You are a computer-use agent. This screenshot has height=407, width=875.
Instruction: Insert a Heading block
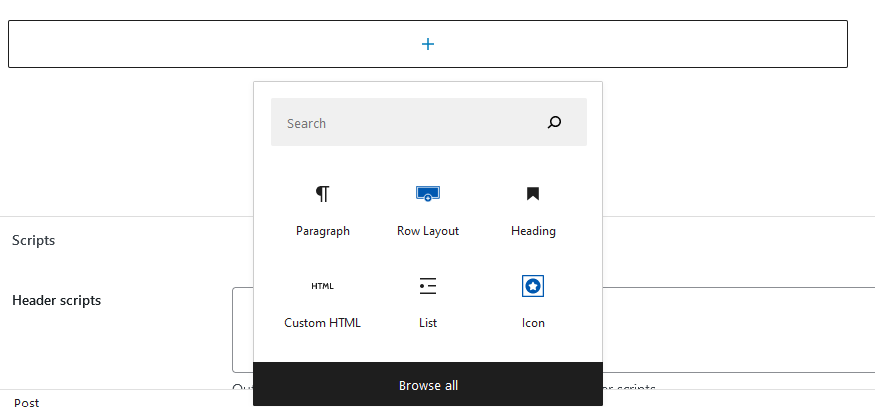pos(533,211)
